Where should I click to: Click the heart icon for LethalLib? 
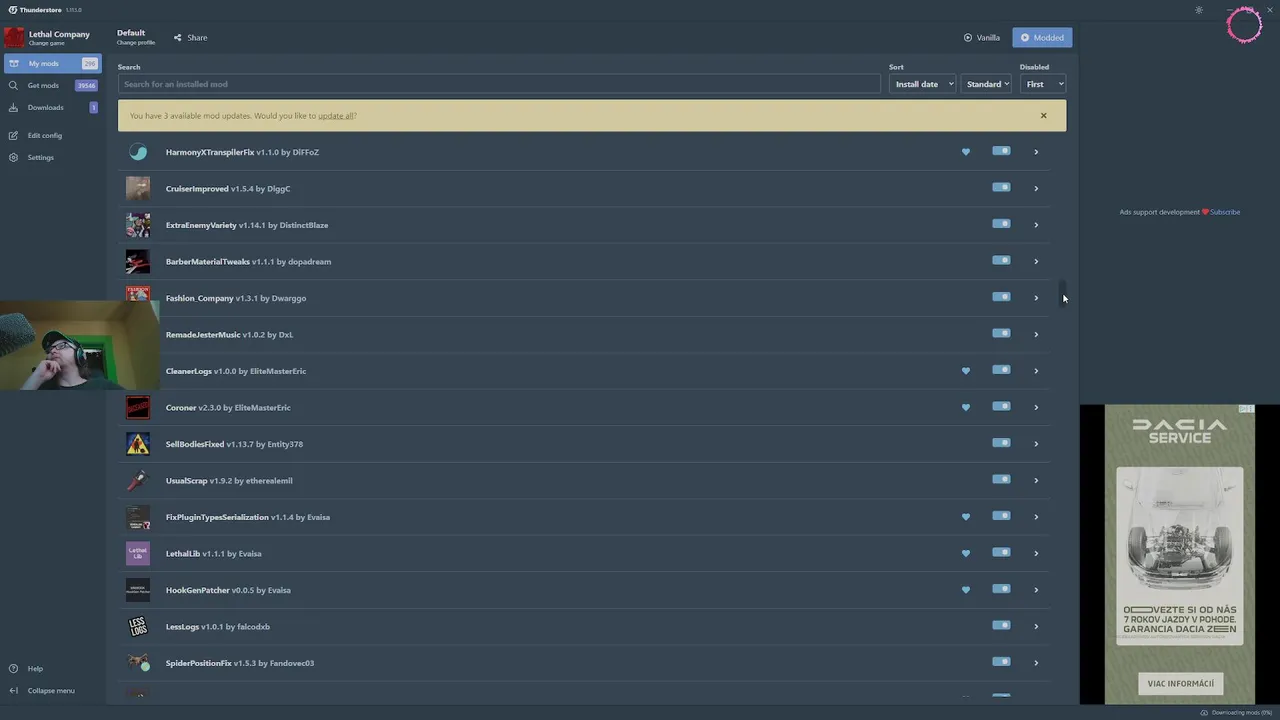pyautogui.click(x=965, y=553)
